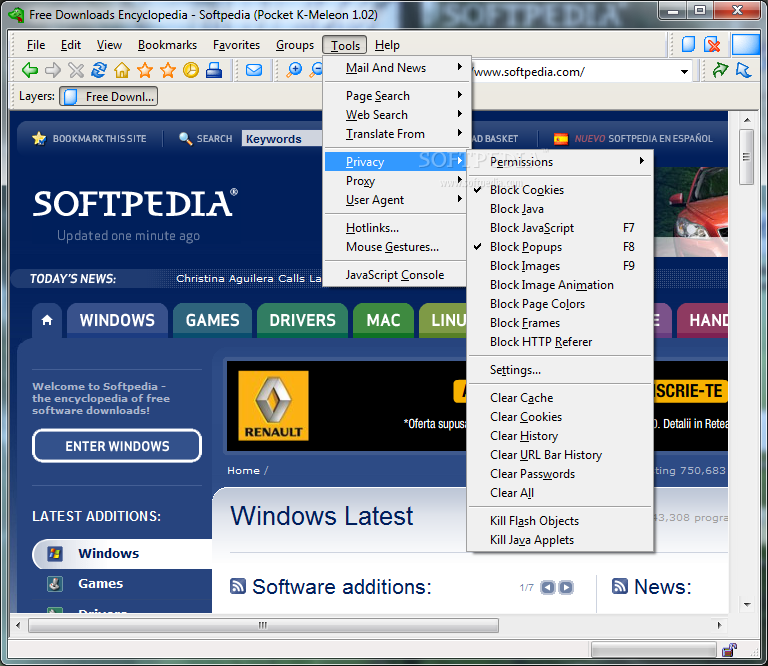
Task: Toggle Block HTTP Referer option
Action: [560, 342]
